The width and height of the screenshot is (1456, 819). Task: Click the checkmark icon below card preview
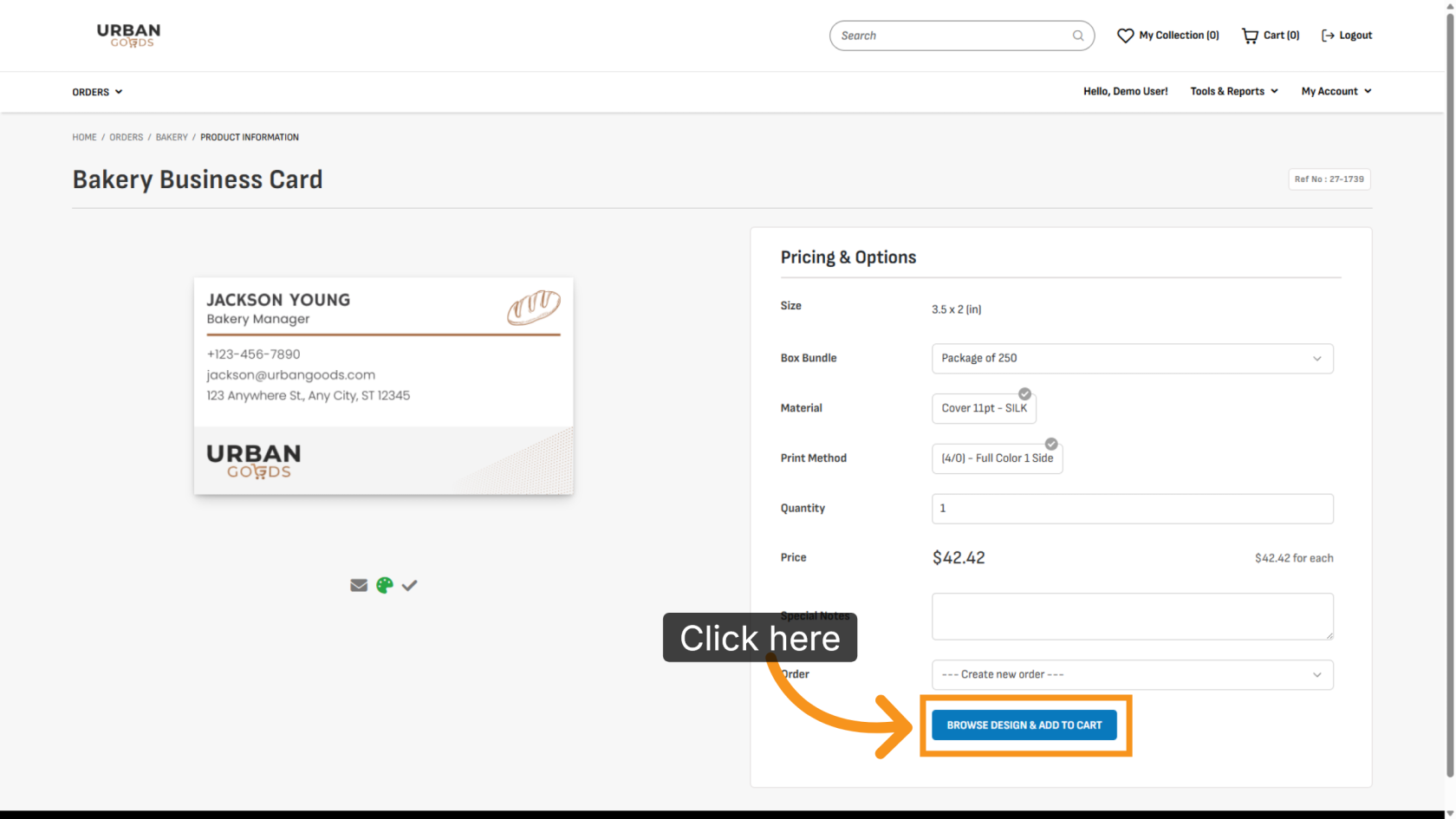click(x=410, y=586)
